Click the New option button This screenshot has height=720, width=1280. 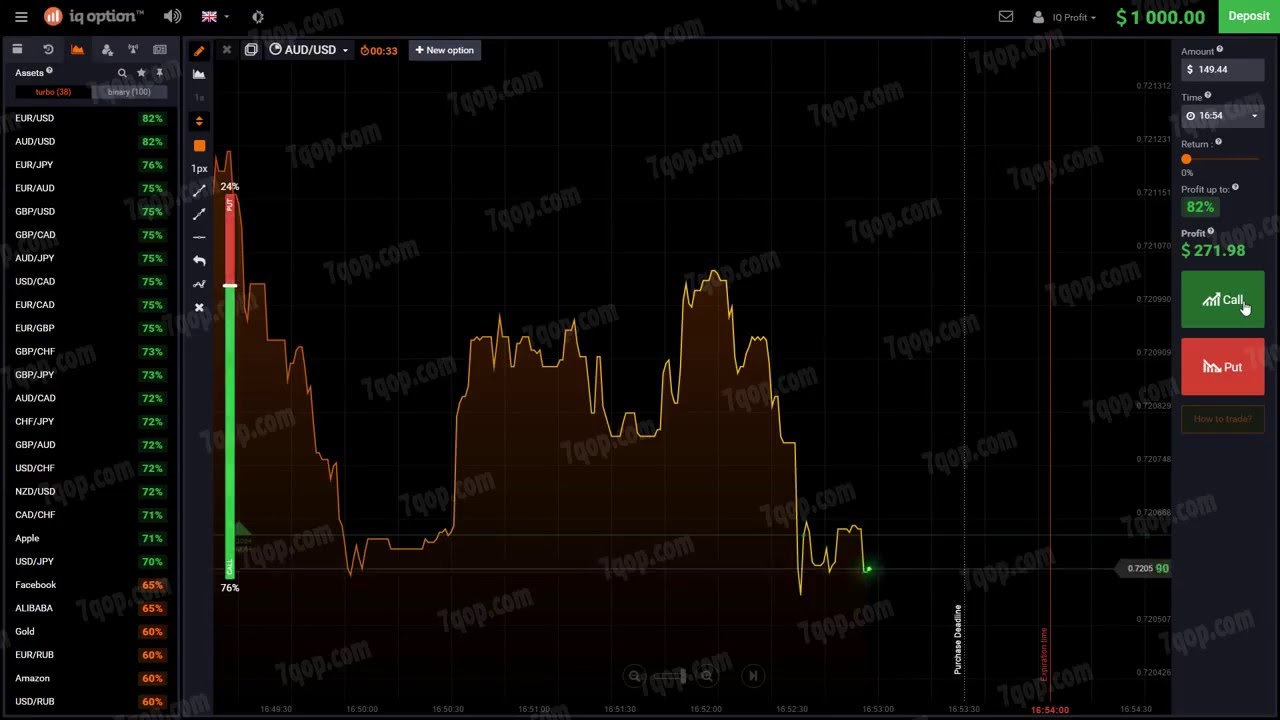pos(444,50)
